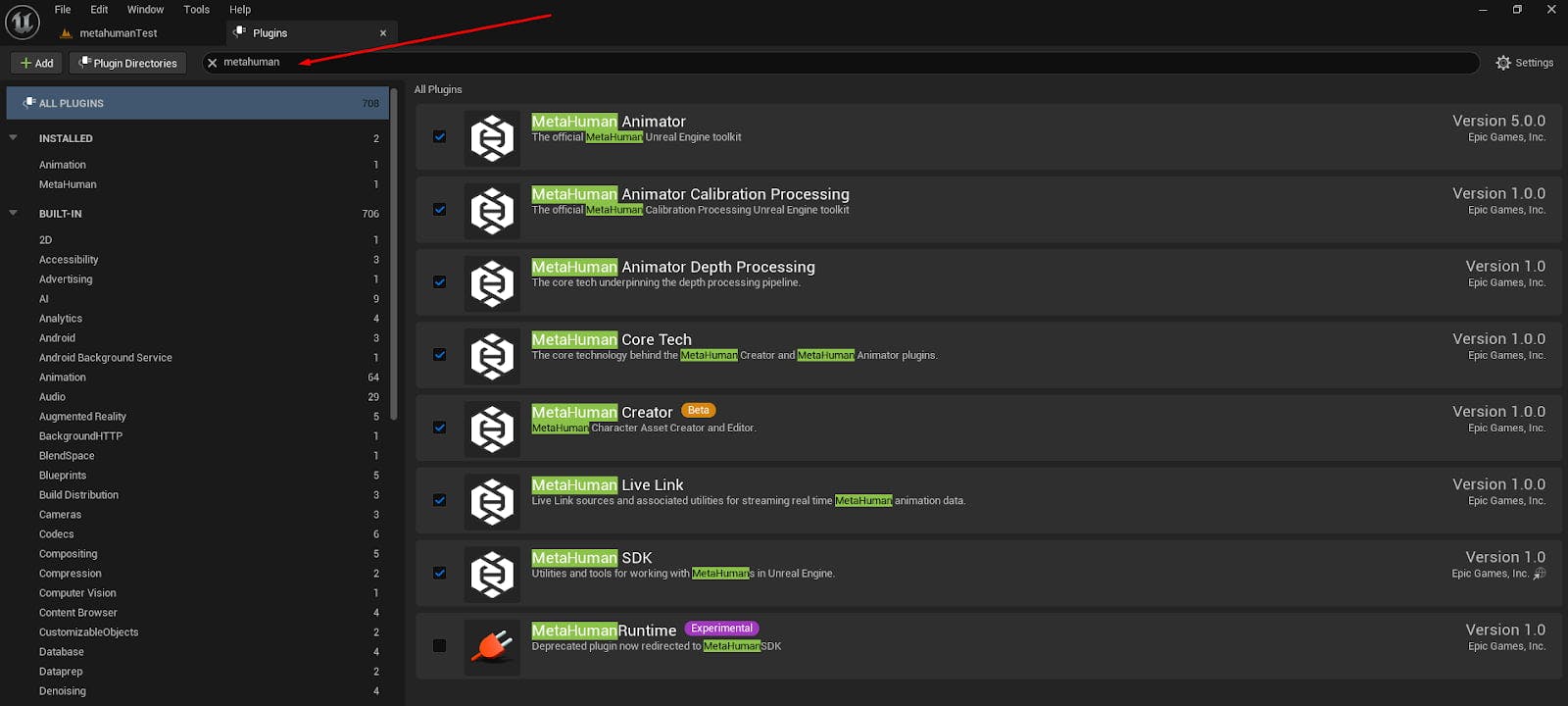Select the All Plugins category
1568x706 pixels.
pos(198,103)
